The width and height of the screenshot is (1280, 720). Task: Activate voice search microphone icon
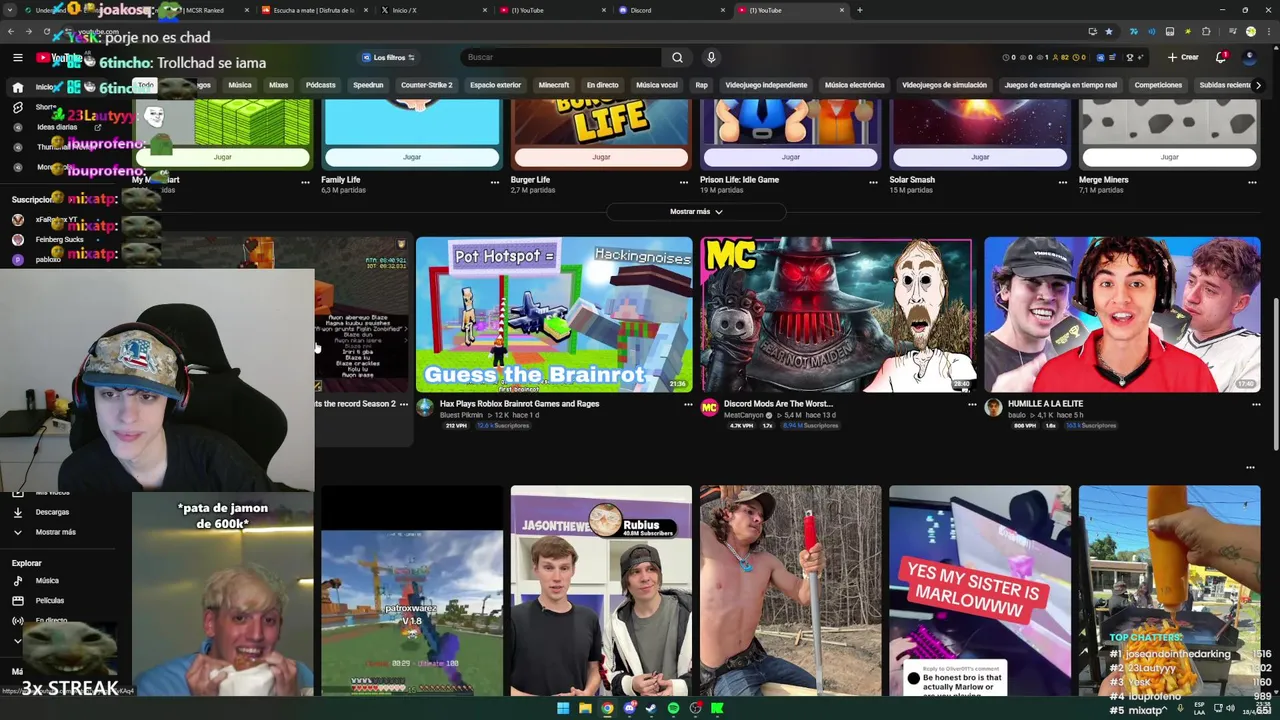click(711, 57)
